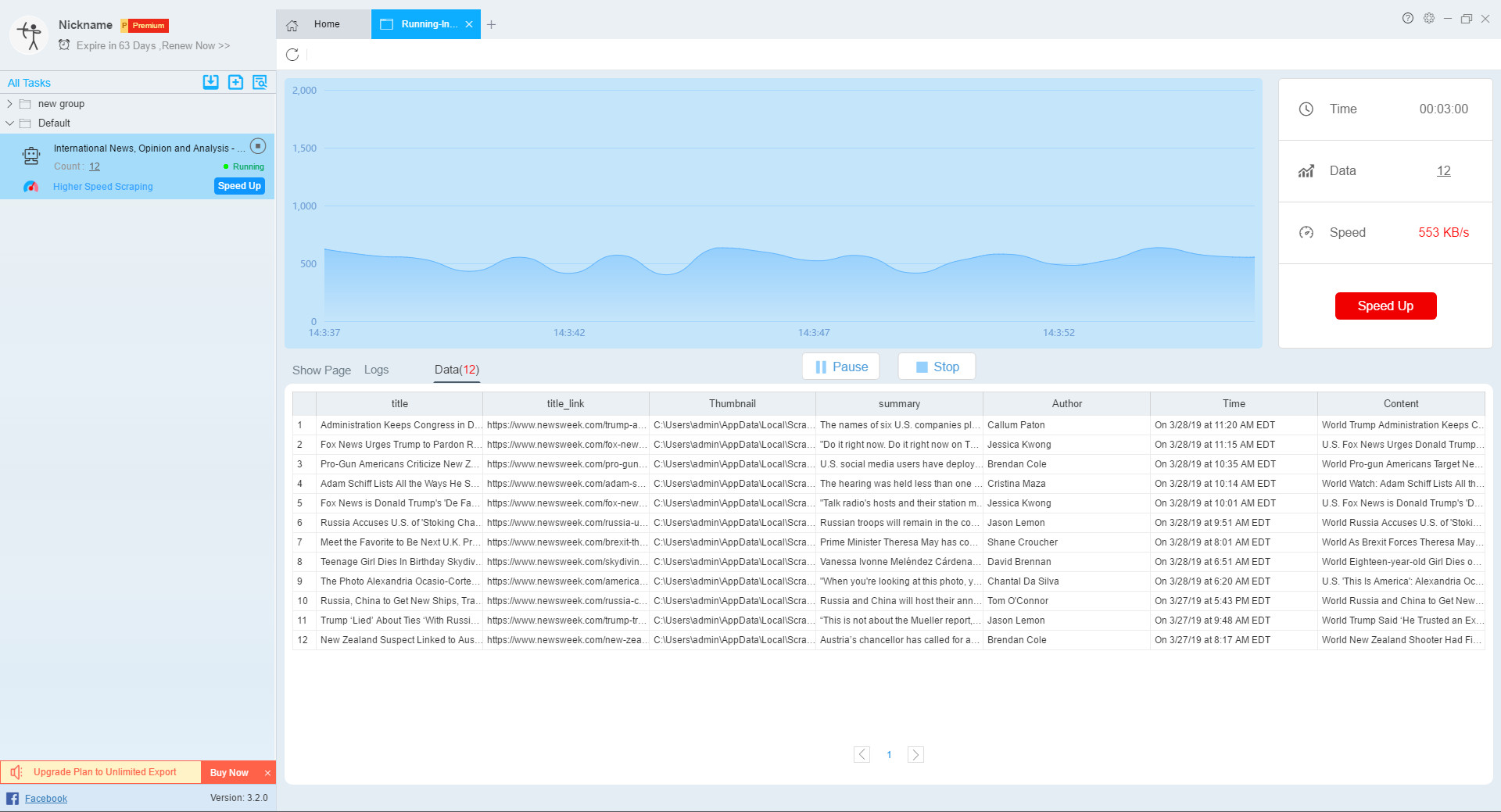Image resolution: width=1501 pixels, height=812 pixels.
Task: Click Speed Up in task sidebar
Action: [x=239, y=186]
